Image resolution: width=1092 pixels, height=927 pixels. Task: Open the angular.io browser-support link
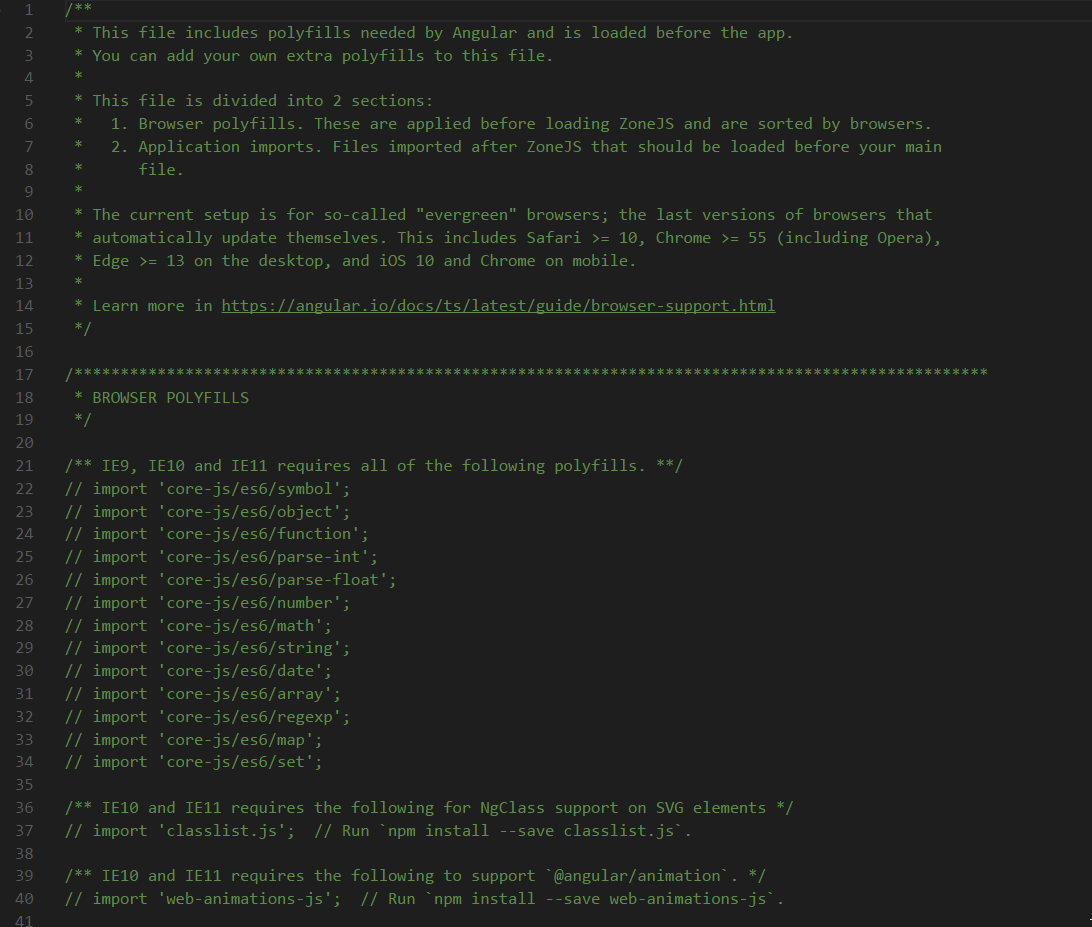point(498,306)
